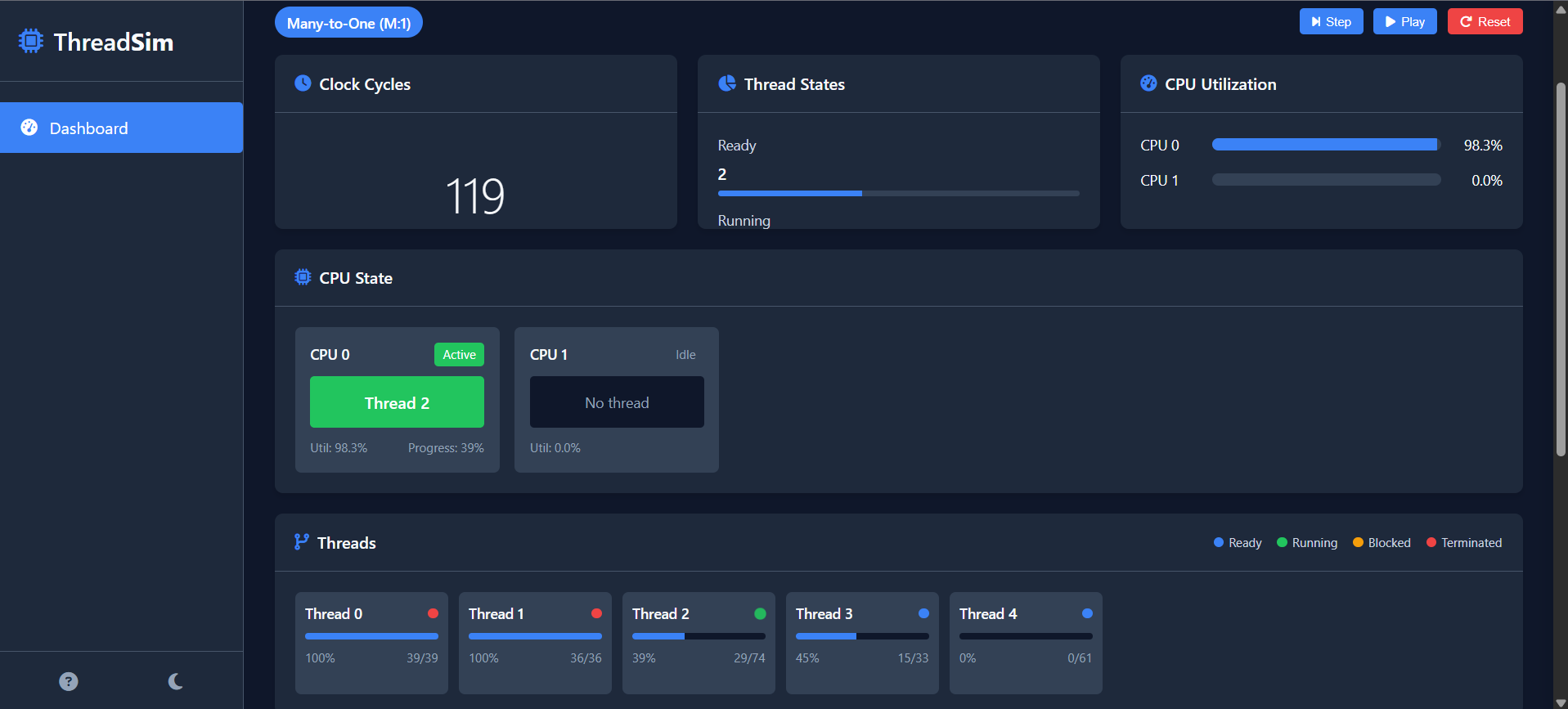Click the 39/39 count on Thread 0
The width and height of the screenshot is (1568, 709).
pyautogui.click(x=422, y=657)
